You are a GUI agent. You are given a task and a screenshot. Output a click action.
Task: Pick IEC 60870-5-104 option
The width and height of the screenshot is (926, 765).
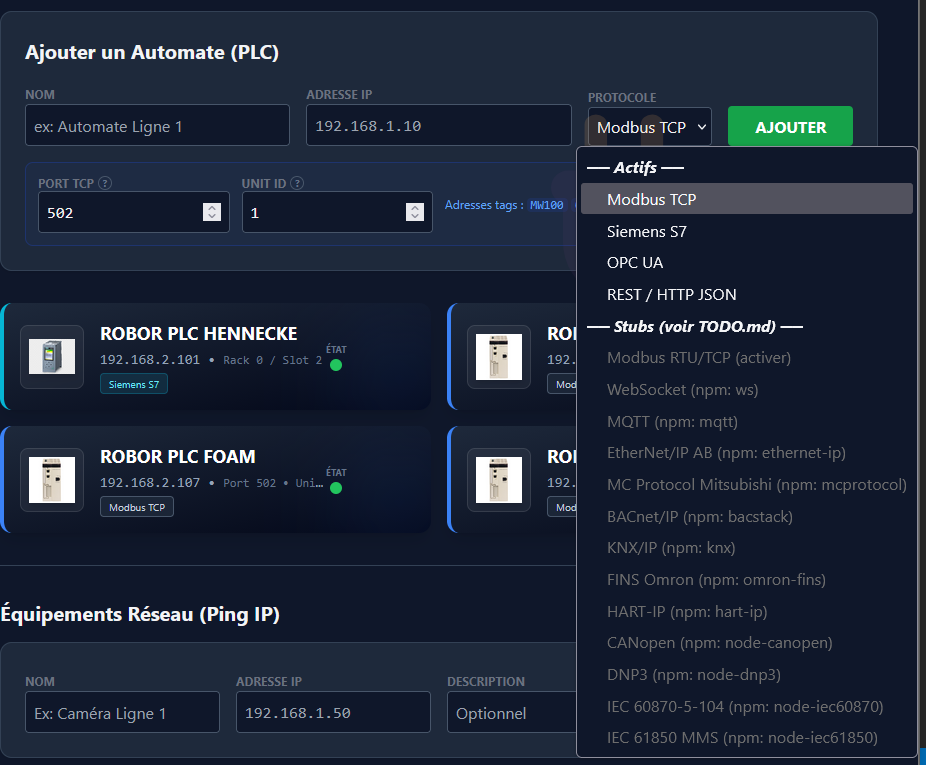point(746,707)
